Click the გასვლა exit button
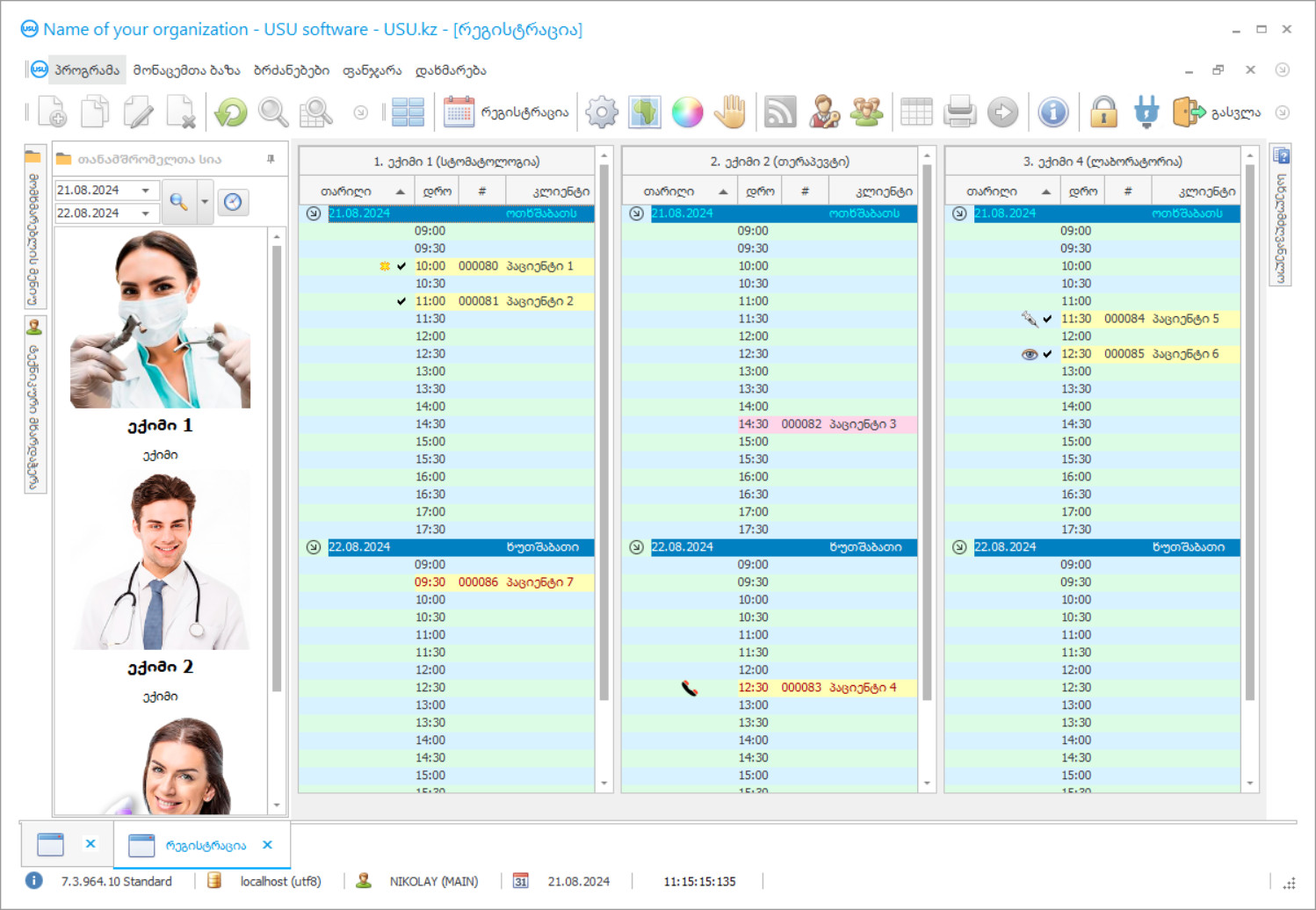This screenshot has height=910, width=1316. (1217, 112)
